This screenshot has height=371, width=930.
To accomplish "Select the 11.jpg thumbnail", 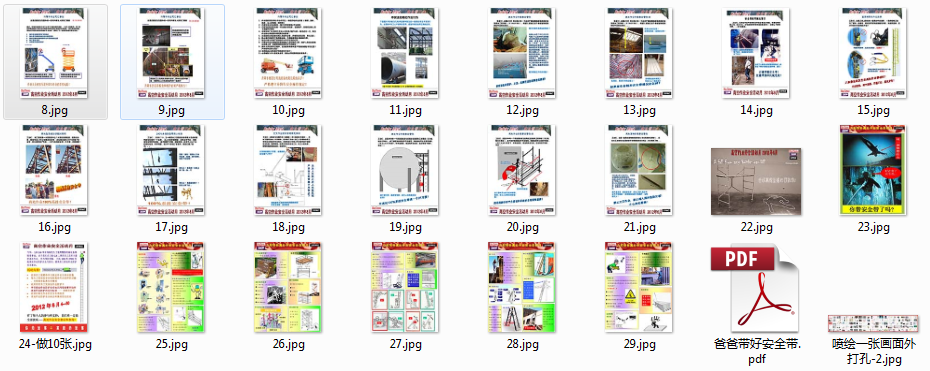I will click(x=406, y=53).
